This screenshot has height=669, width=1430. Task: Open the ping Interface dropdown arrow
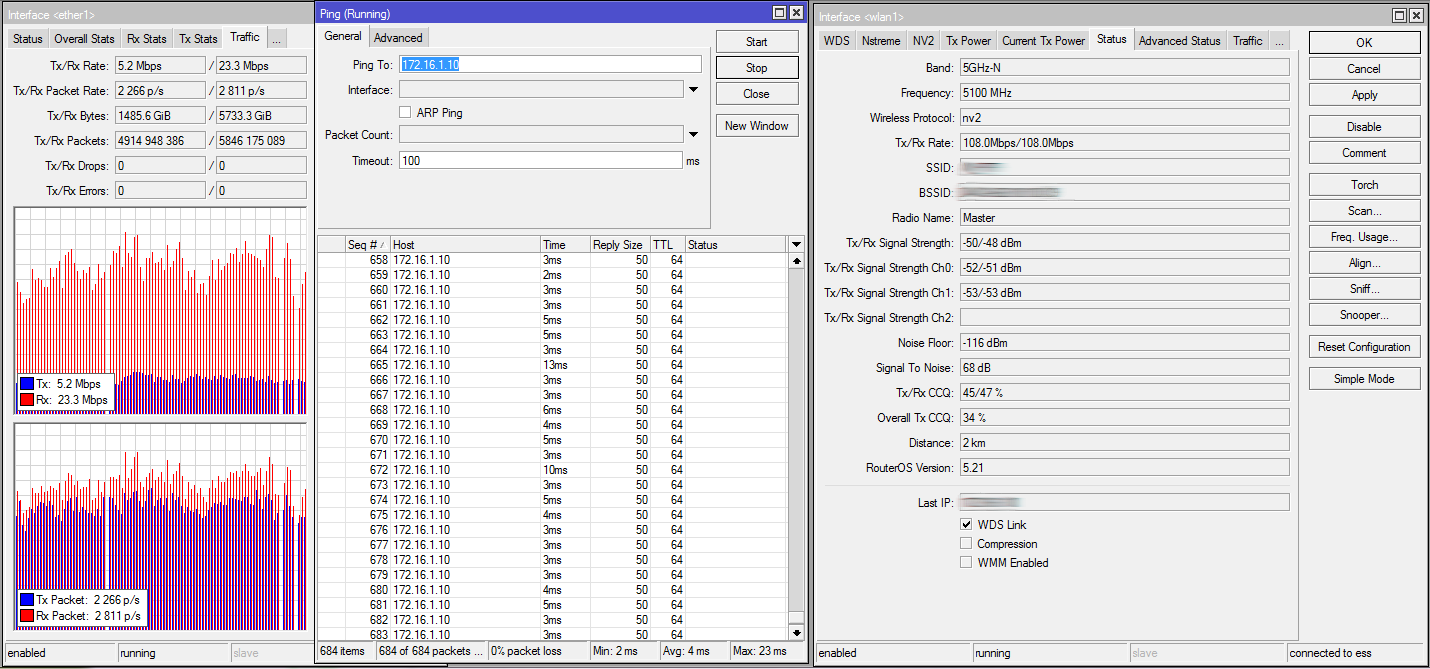pos(693,90)
